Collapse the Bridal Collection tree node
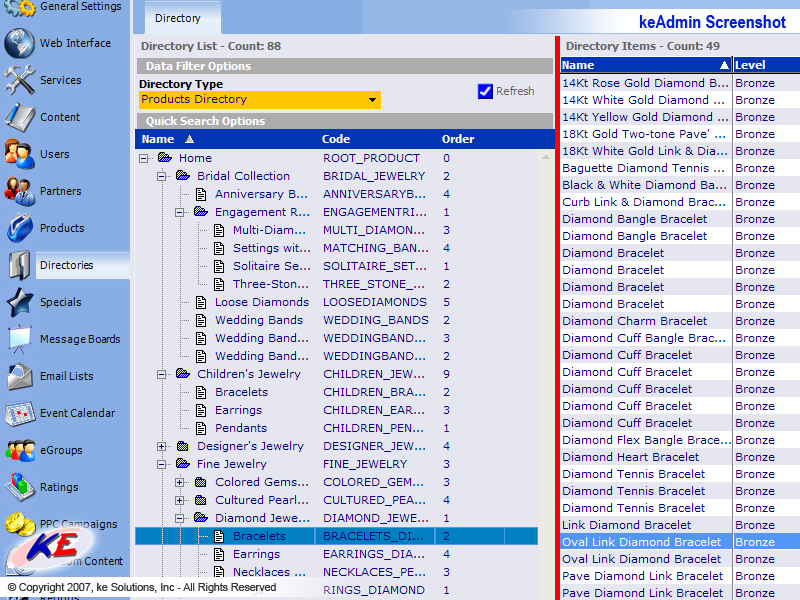Viewport: 800px width, 600px height. tap(162, 176)
